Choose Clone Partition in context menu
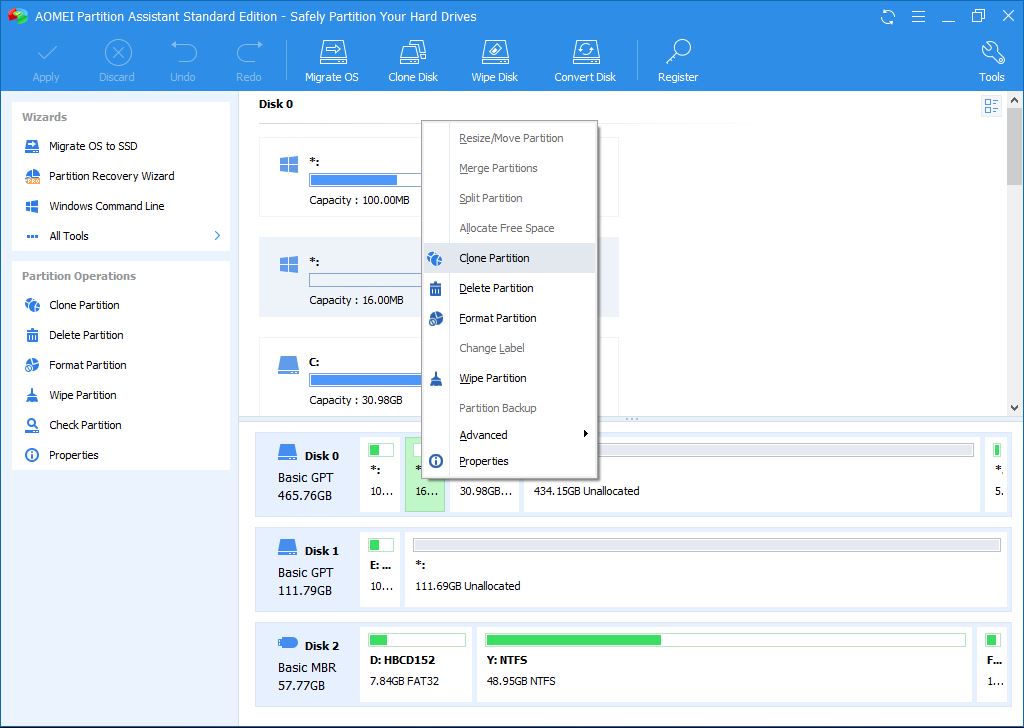Image resolution: width=1024 pixels, height=728 pixels. coord(494,258)
